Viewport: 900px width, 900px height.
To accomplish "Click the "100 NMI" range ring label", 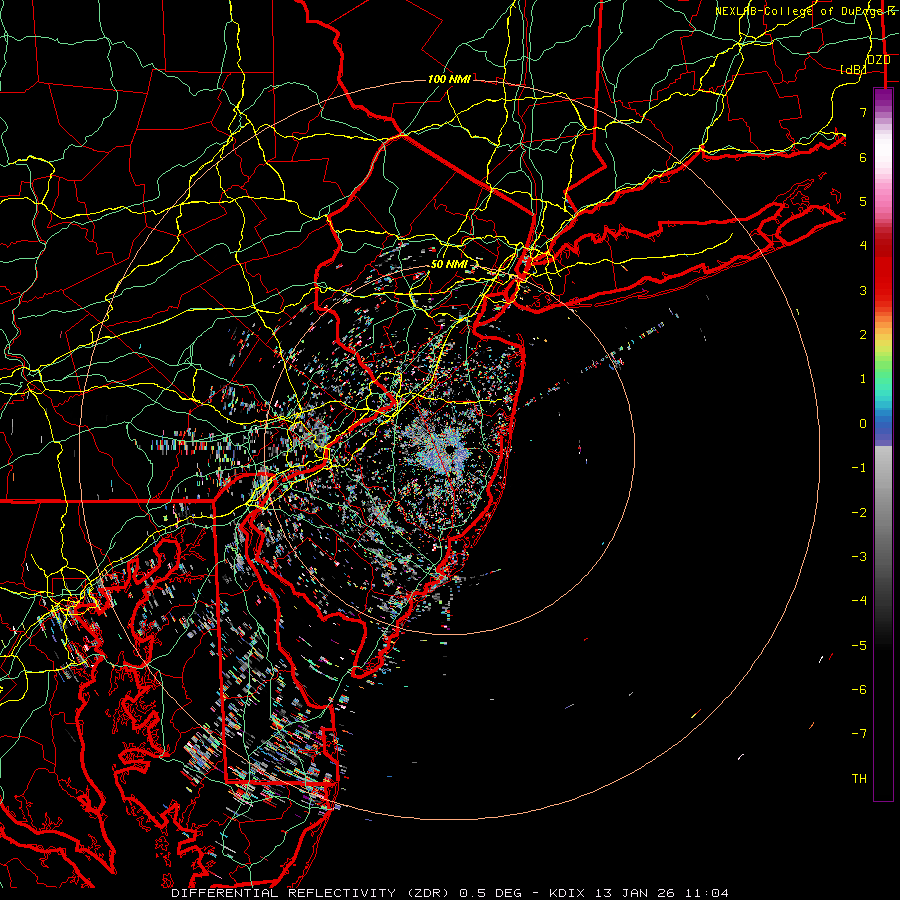I will (449, 79).
